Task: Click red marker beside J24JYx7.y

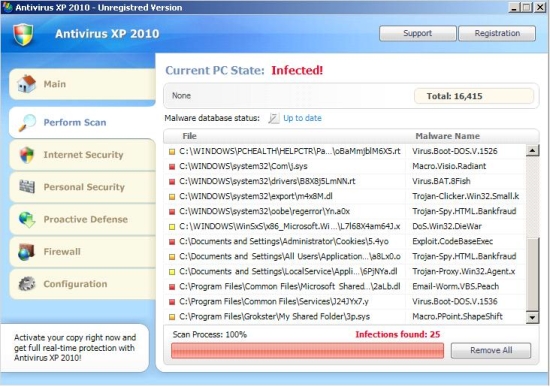Action: [172, 302]
